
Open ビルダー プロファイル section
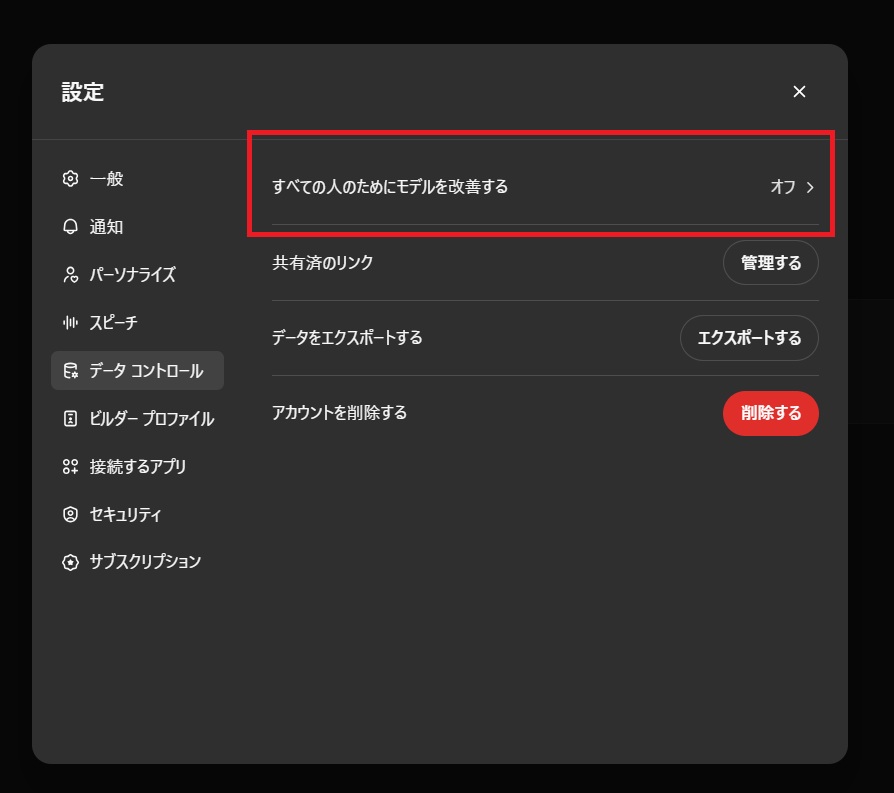[137, 418]
